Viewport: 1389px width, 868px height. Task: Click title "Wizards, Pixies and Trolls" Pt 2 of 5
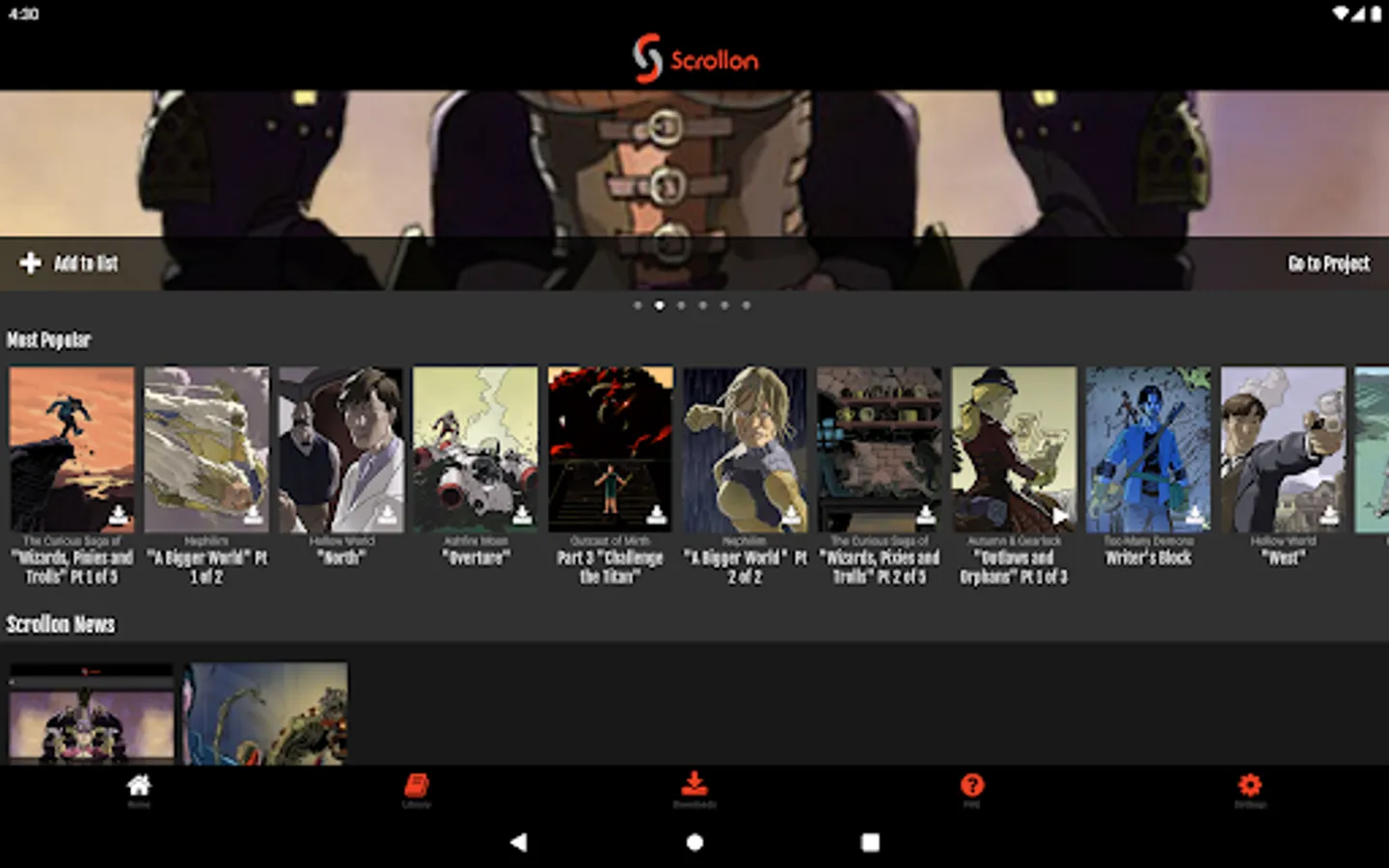point(880,567)
